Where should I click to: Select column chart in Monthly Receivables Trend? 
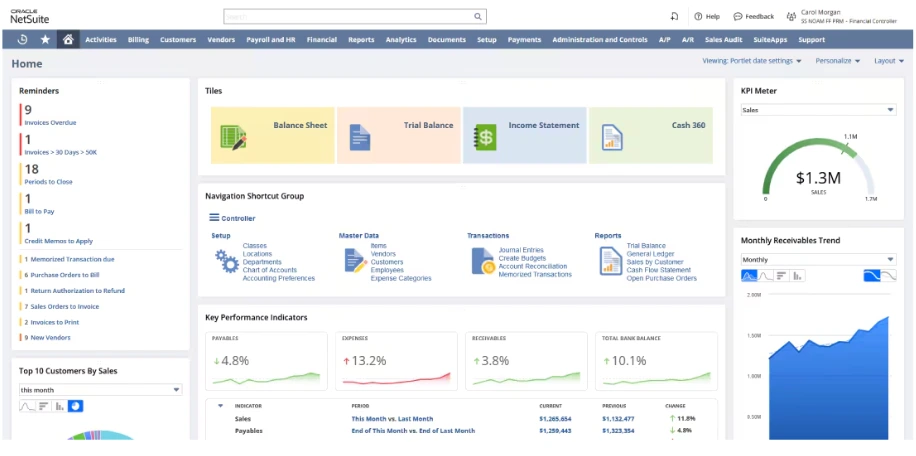(x=797, y=276)
